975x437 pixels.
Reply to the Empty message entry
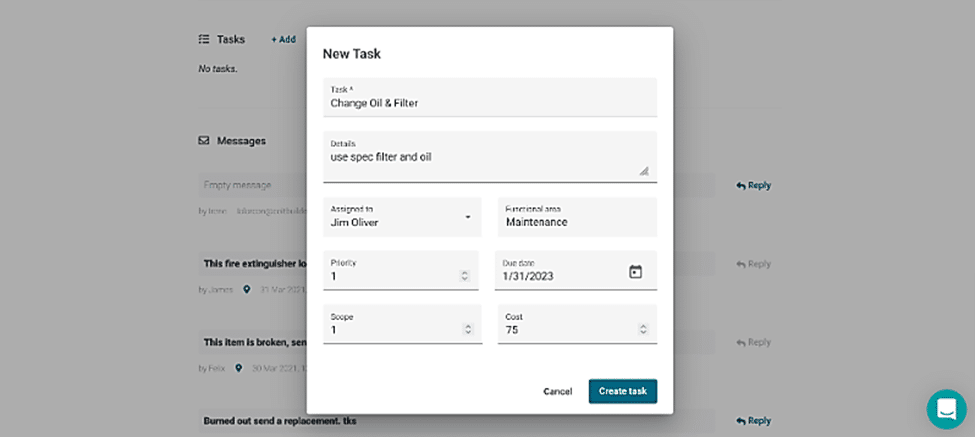pyautogui.click(x=753, y=185)
